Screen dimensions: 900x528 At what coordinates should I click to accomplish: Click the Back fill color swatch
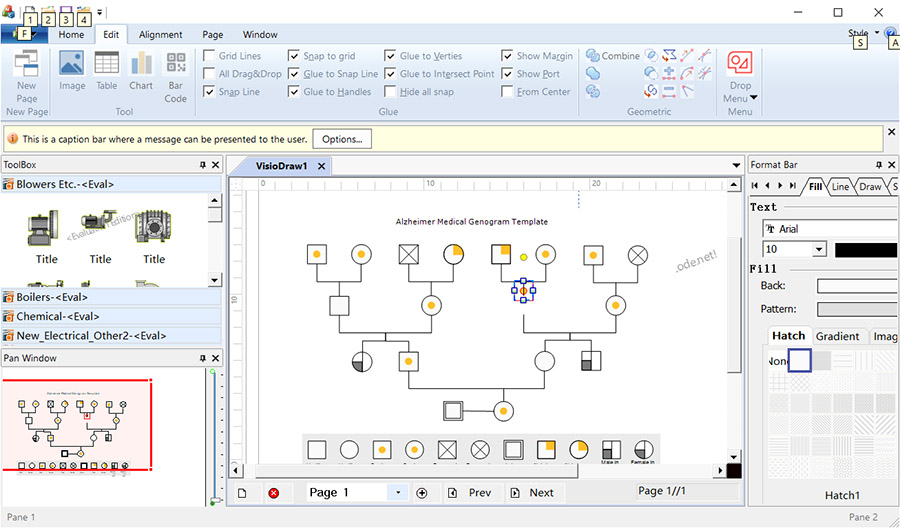[x=858, y=286]
